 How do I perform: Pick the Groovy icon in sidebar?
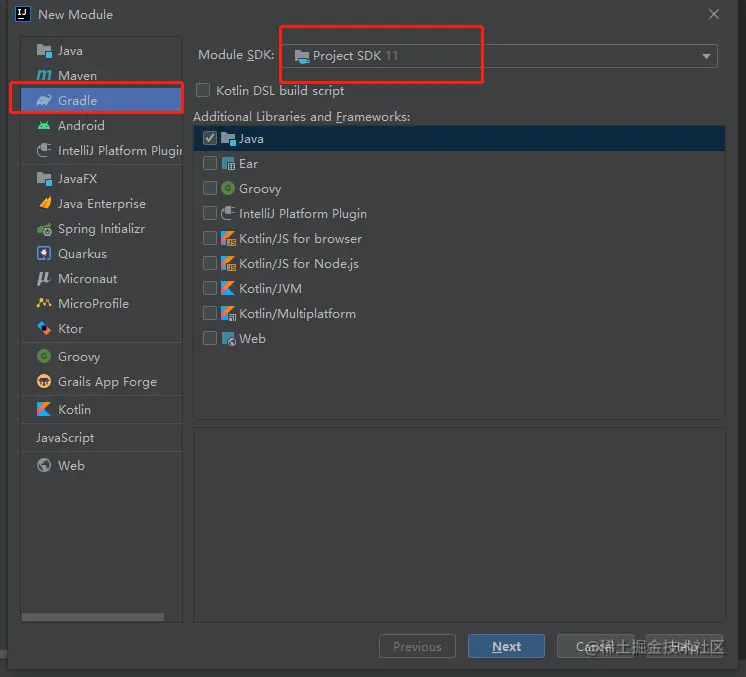coord(44,356)
